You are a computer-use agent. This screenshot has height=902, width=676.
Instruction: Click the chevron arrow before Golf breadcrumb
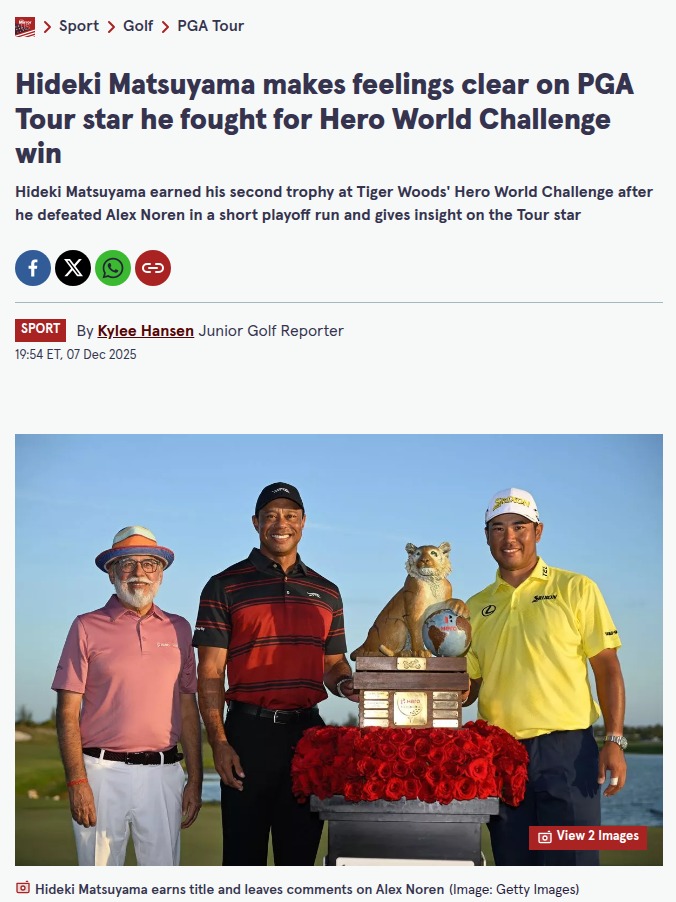[111, 26]
